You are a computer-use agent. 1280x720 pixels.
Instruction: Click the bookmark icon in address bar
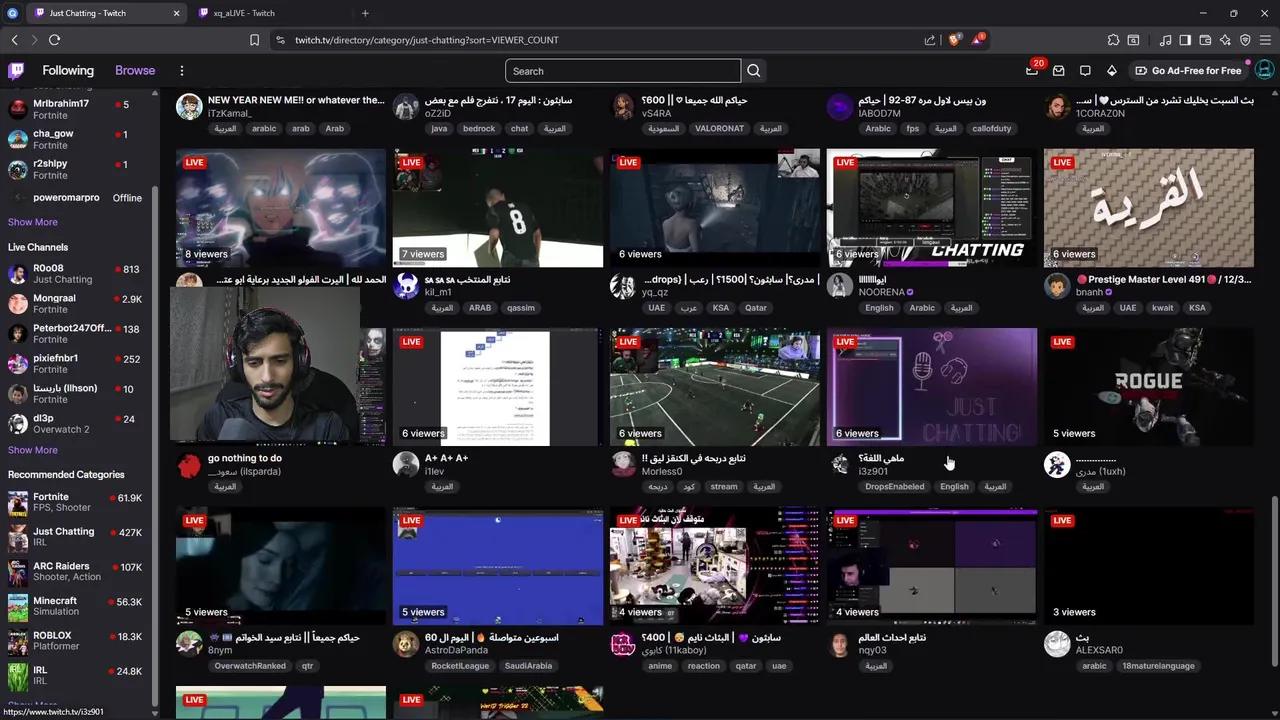tap(254, 40)
